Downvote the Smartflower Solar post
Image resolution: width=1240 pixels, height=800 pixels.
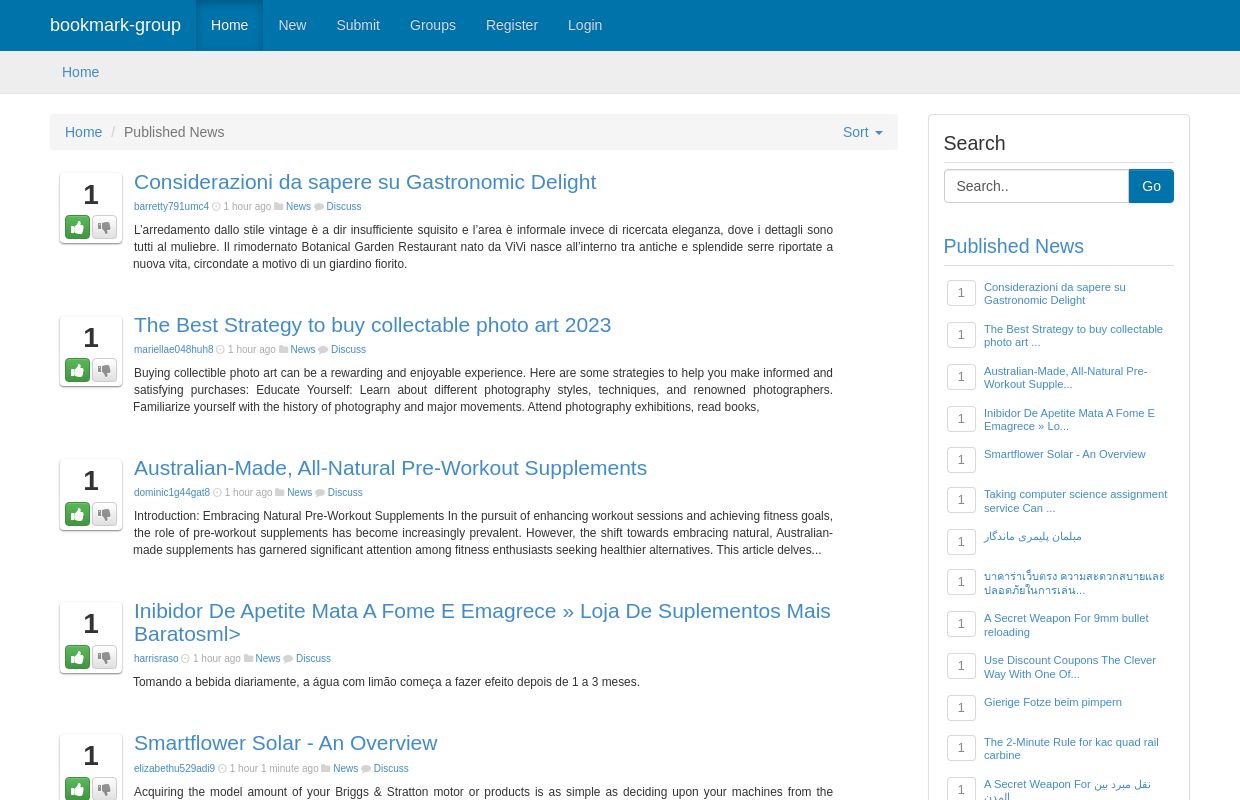click(104, 789)
